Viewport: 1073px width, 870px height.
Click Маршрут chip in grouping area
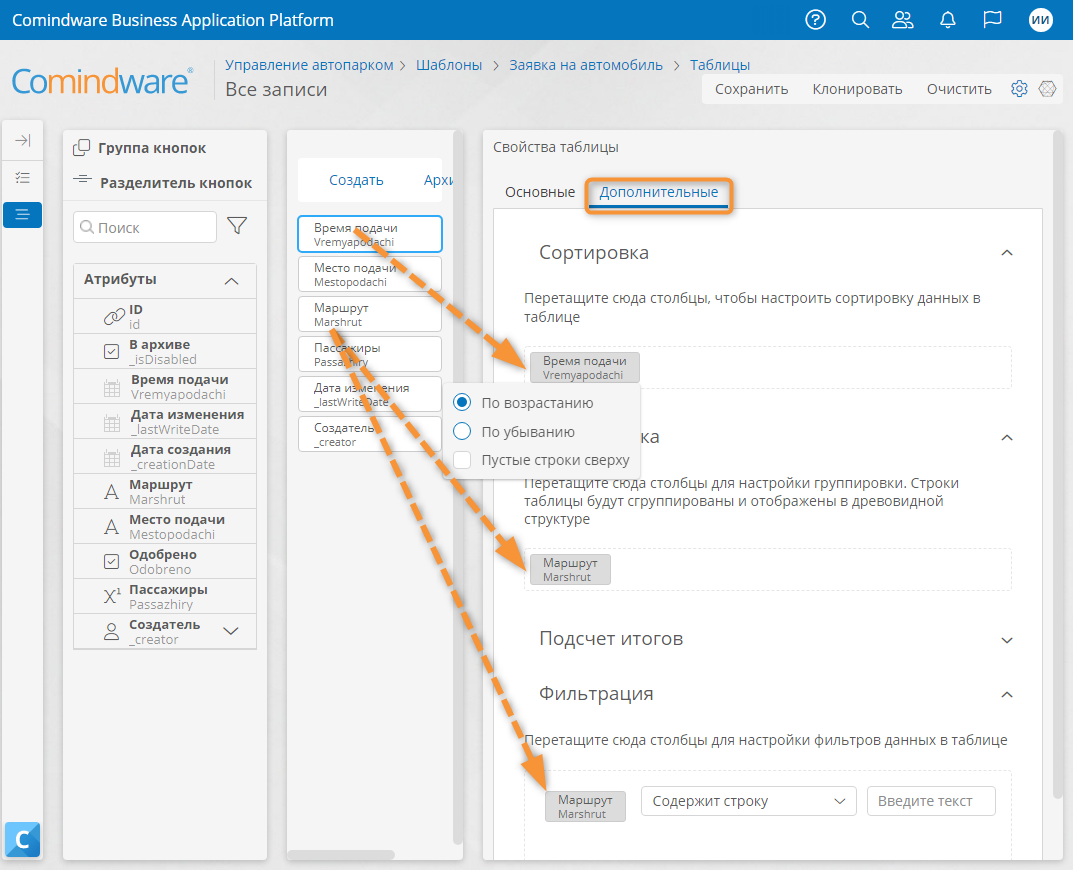click(x=570, y=570)
